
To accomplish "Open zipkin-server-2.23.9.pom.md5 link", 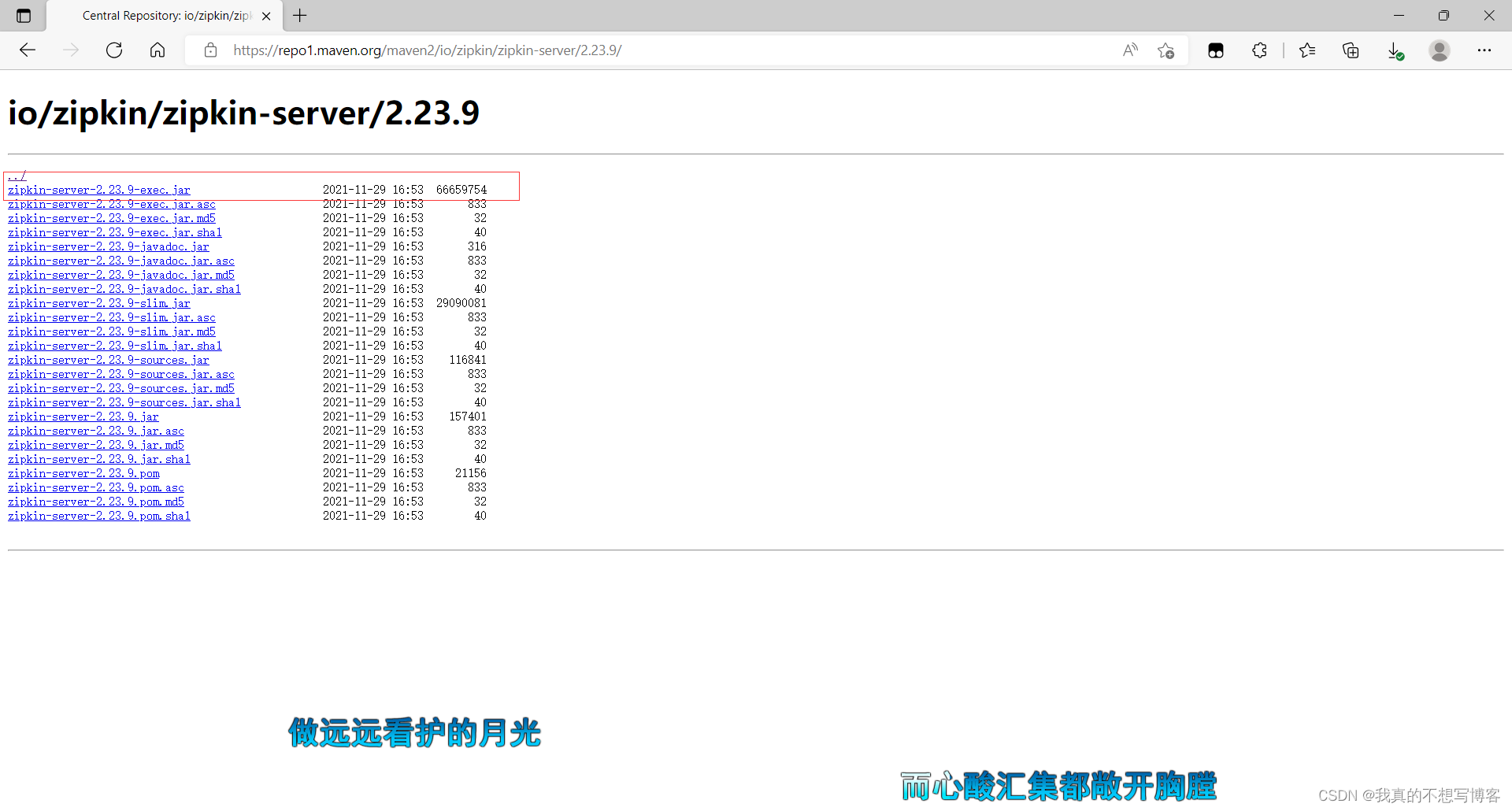I will 96,502.
